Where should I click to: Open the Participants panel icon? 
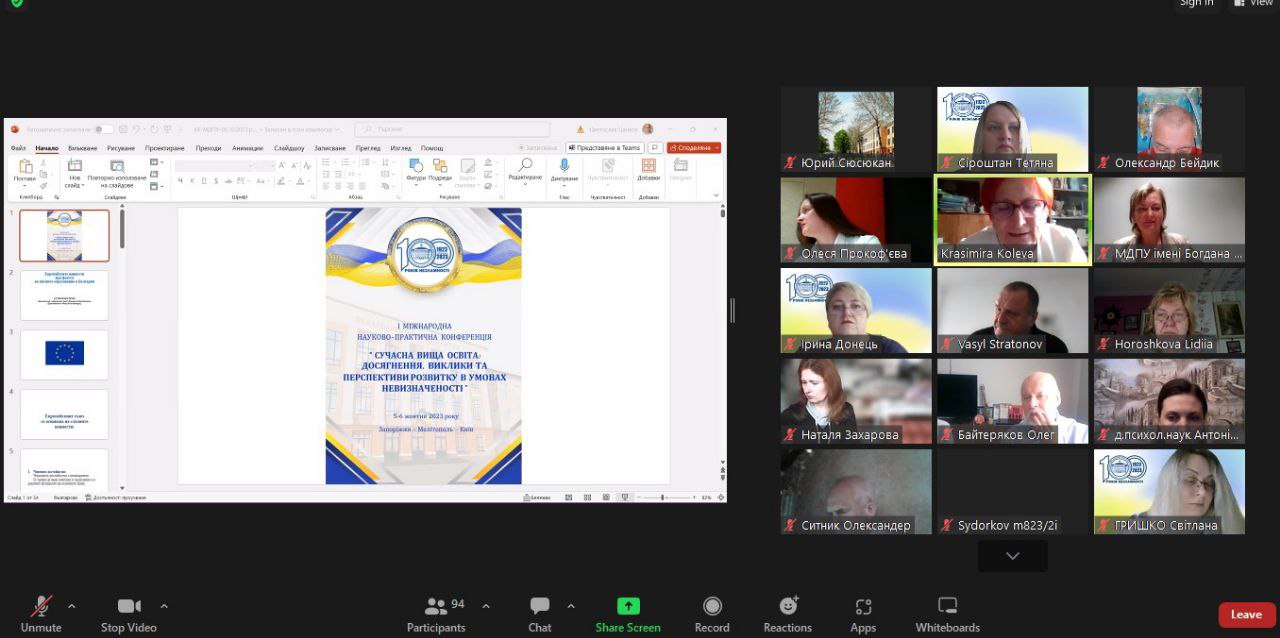pyautogui.click(x=436, y=607)
